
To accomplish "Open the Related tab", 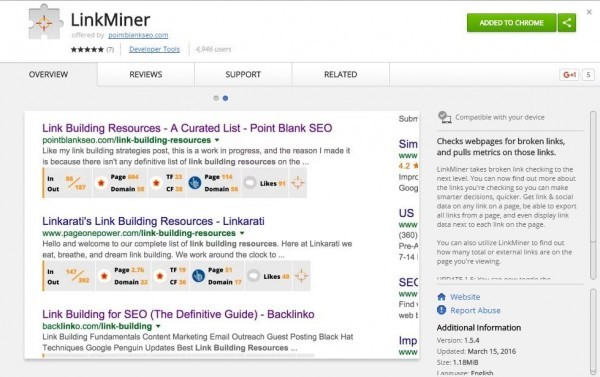I will 341,75.
